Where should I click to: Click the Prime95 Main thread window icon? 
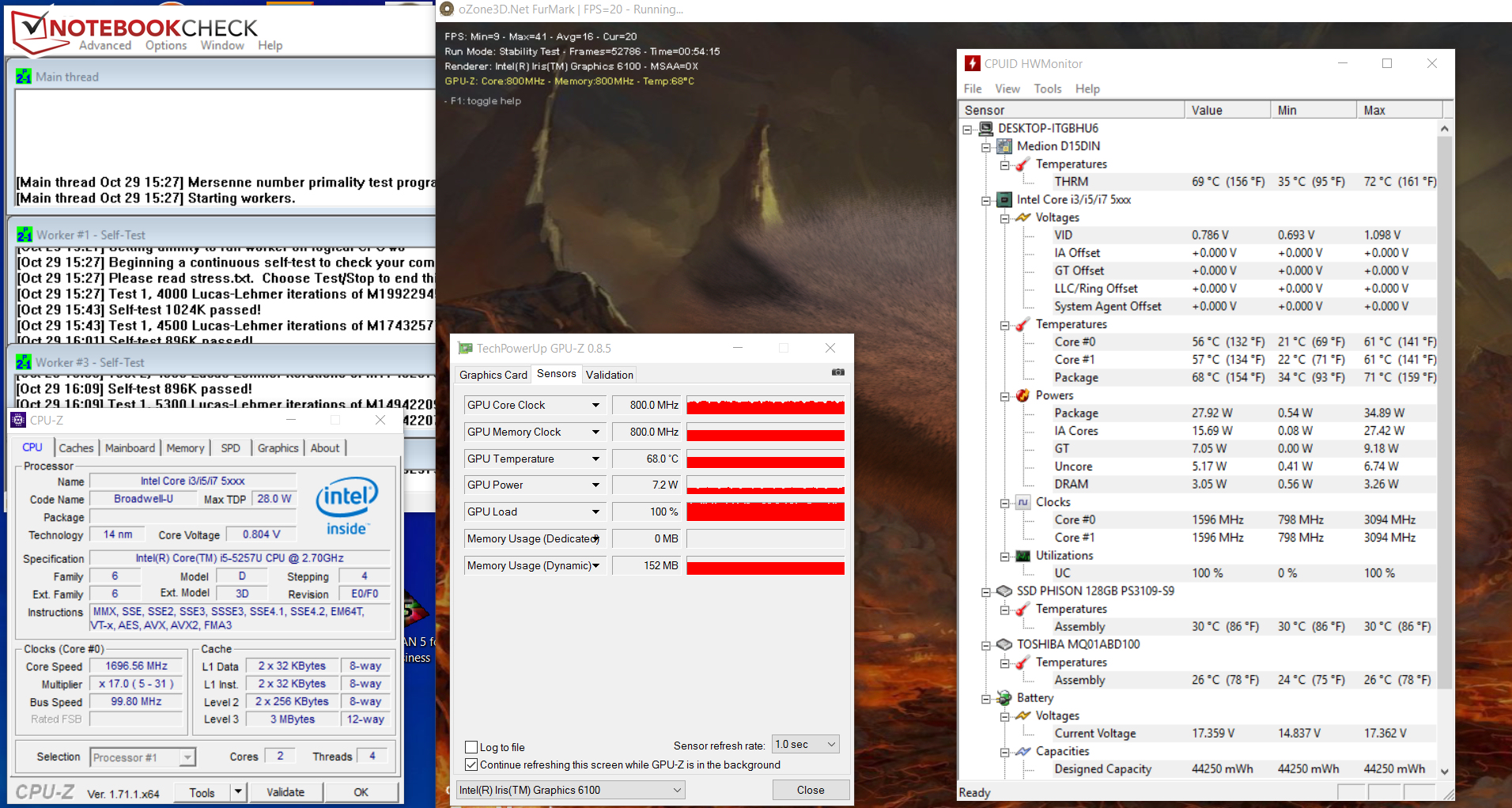pyautogui.click(x=24, y=77)
